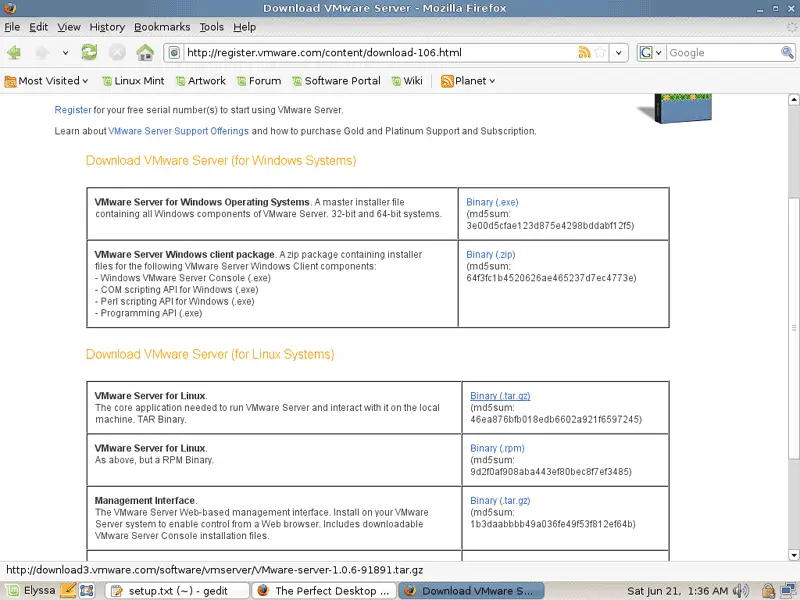800x600 pixels.
Task: Open the address bar history dropdown
Action: coord(619,52)
